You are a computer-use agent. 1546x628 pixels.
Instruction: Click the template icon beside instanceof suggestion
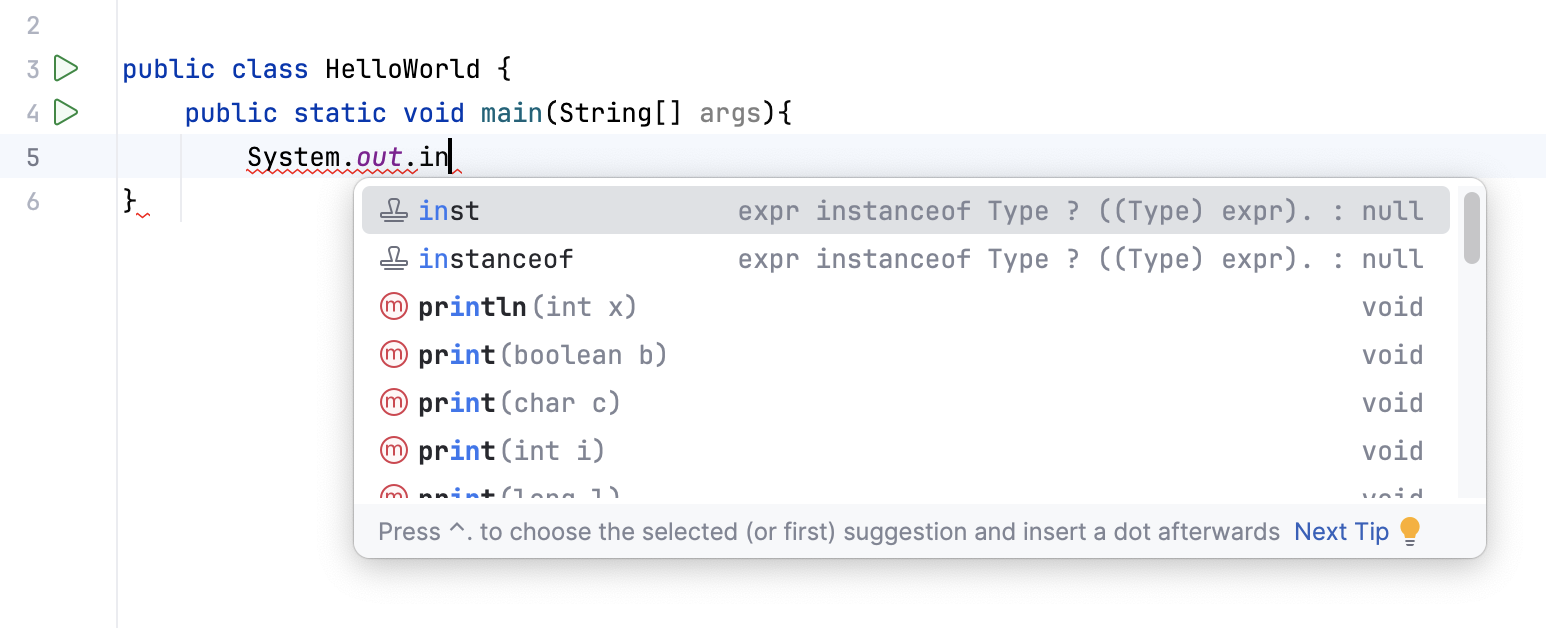point(394,258)
